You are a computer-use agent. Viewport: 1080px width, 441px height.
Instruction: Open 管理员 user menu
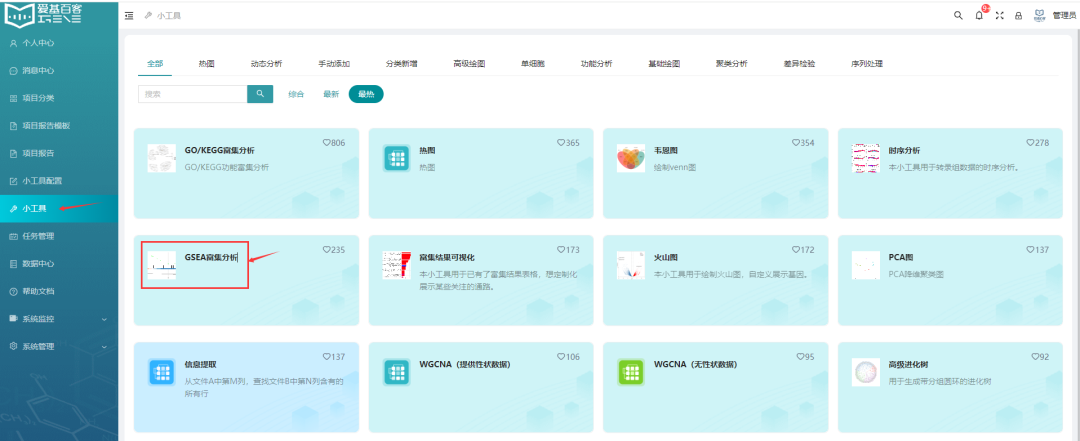[1064, 15]
